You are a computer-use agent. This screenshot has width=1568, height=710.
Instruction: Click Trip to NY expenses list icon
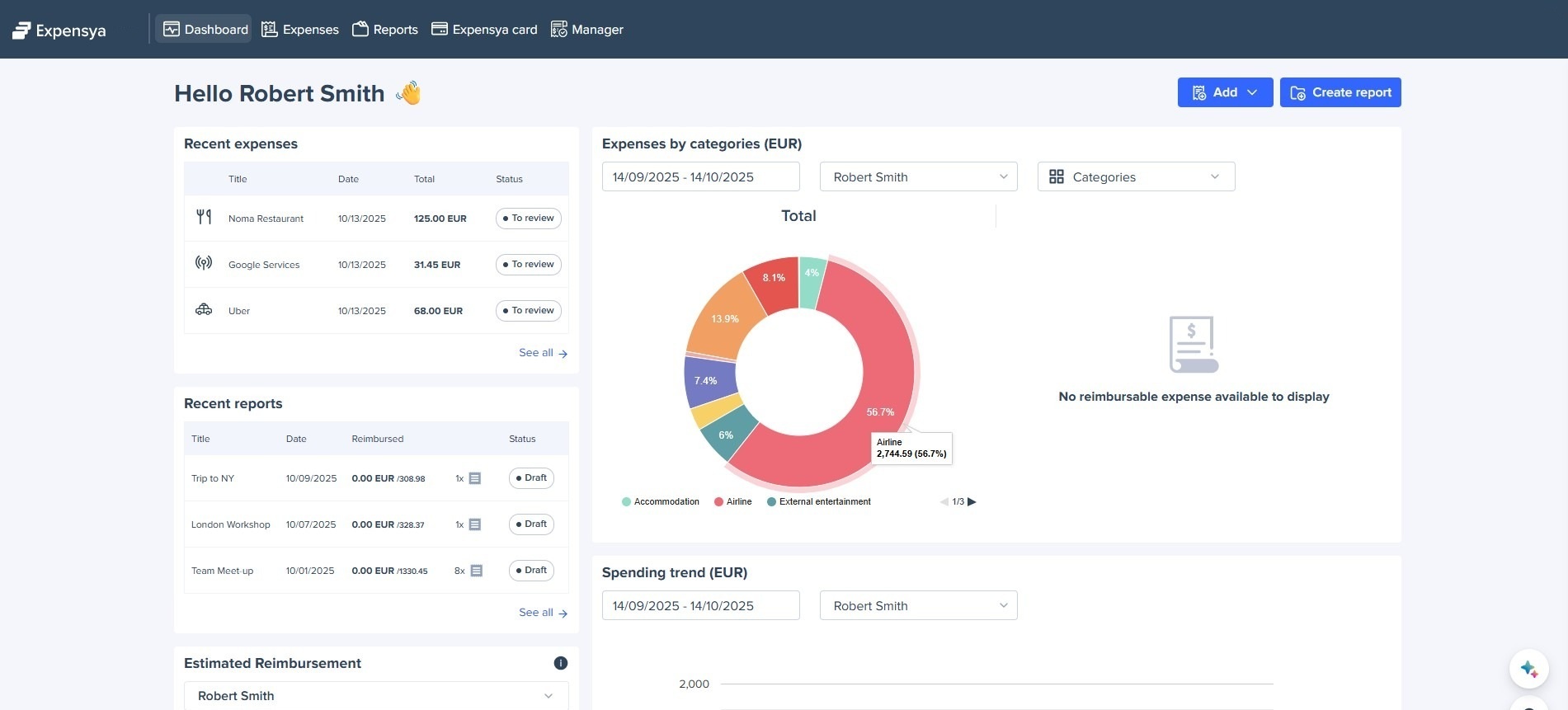coord(475,478)
